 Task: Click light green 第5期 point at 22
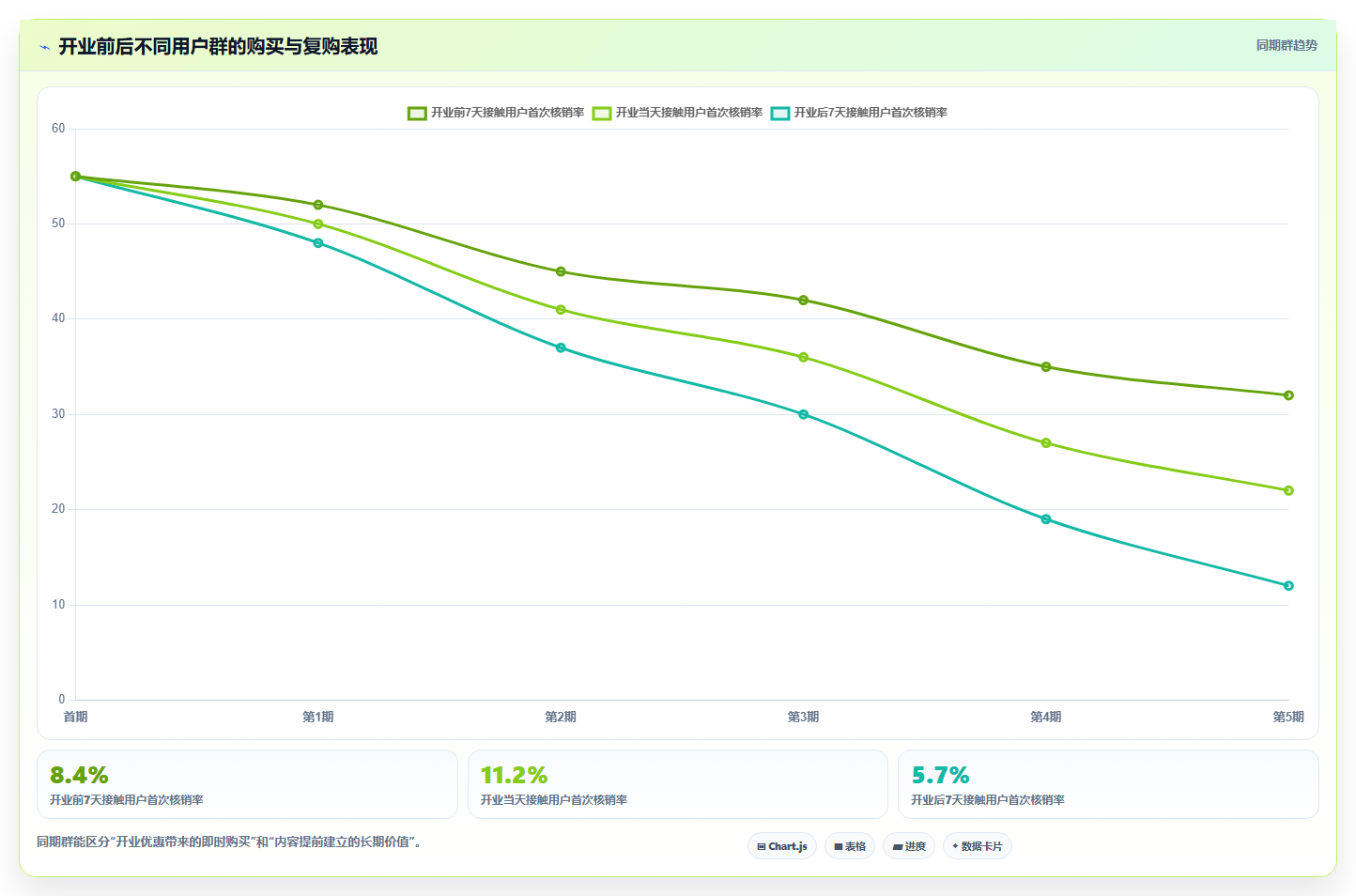click(x=1288, y=490)
